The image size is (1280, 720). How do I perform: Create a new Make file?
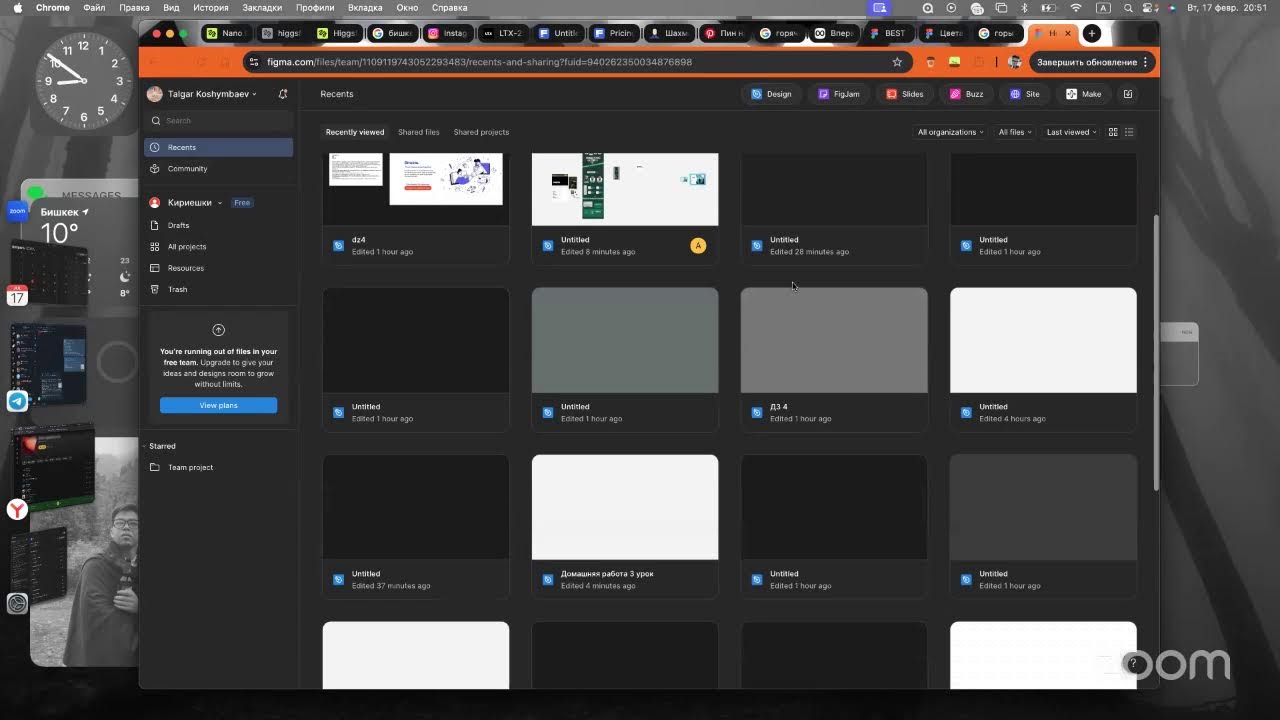(1084, 94)
